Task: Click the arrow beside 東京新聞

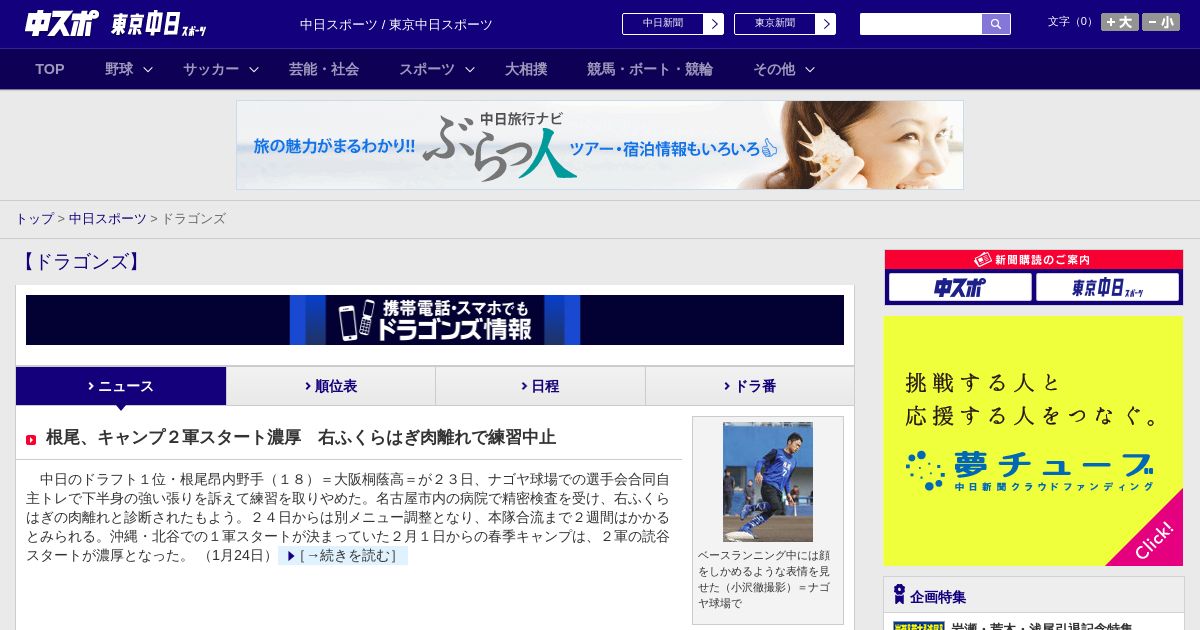Action: (825, 24)
